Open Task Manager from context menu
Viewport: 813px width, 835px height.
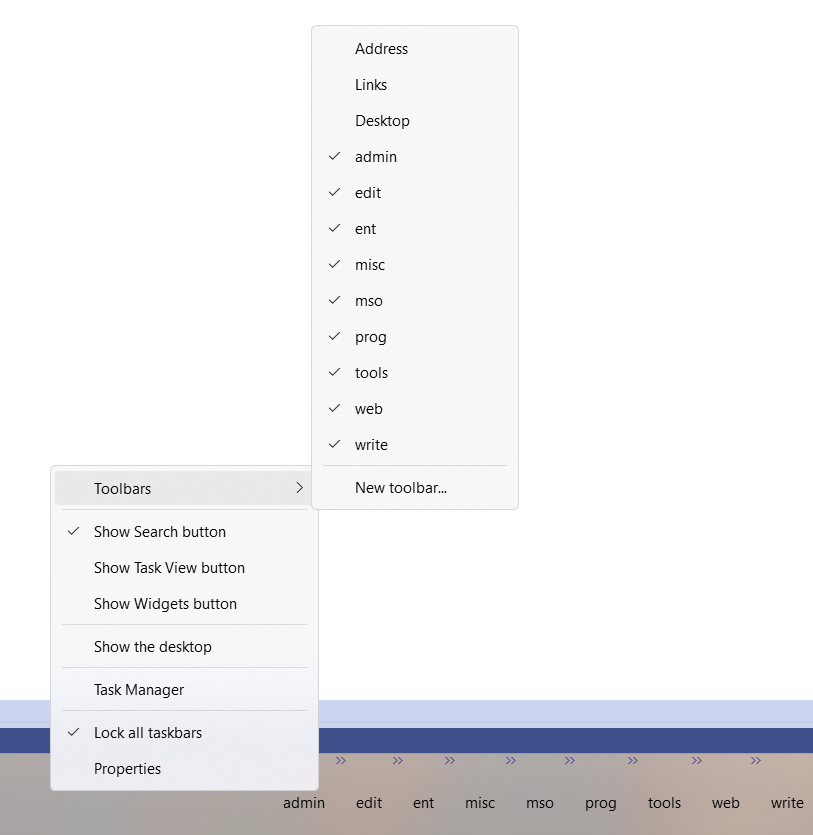[x=185, y=690]
